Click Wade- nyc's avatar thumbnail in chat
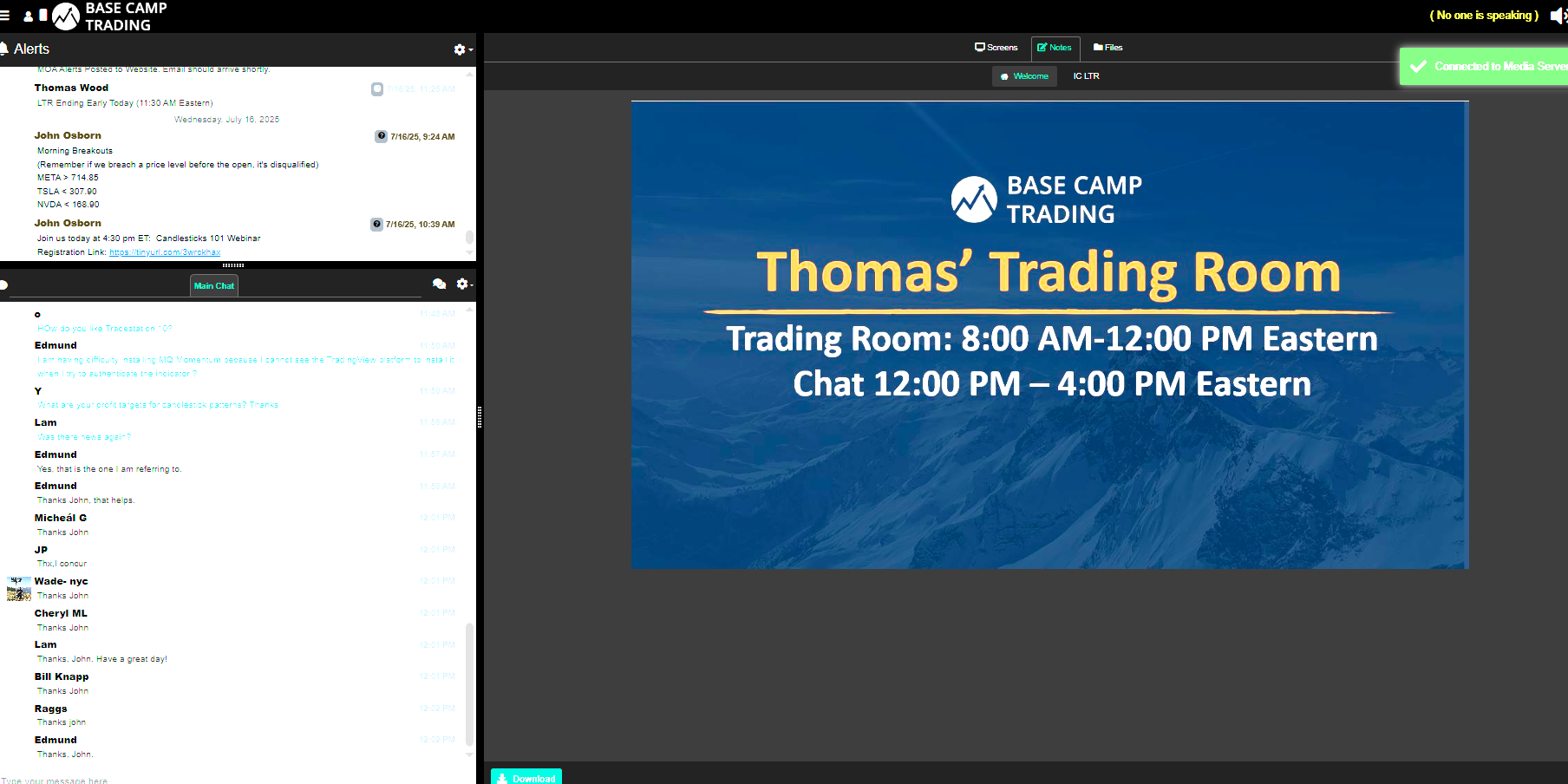This screenshot has width=1568, height=784. 19,589
